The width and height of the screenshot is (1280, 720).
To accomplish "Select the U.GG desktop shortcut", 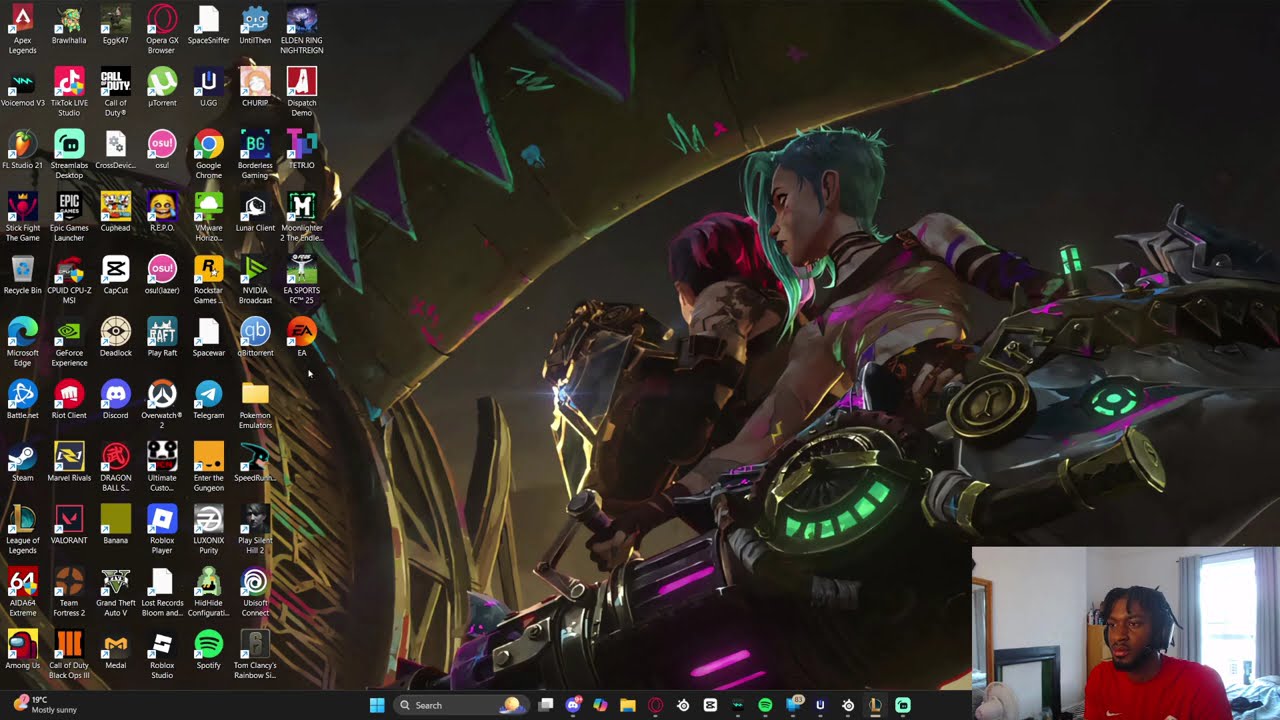I will [x=208, y=87].
